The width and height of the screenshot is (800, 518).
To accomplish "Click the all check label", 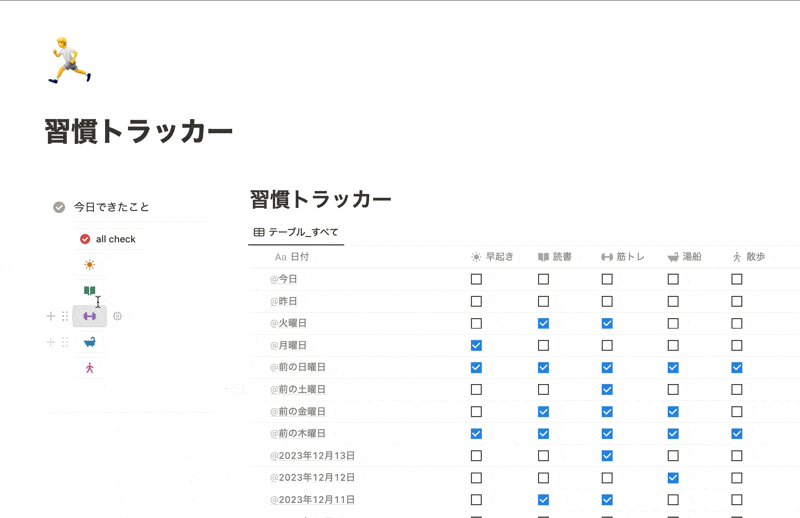I will pyautogui.click(x=116, y=239).
